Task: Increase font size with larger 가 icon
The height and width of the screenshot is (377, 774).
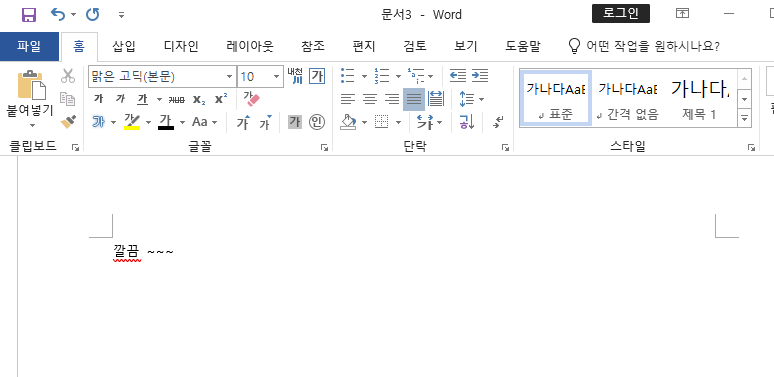Action: tap(243, 122)
